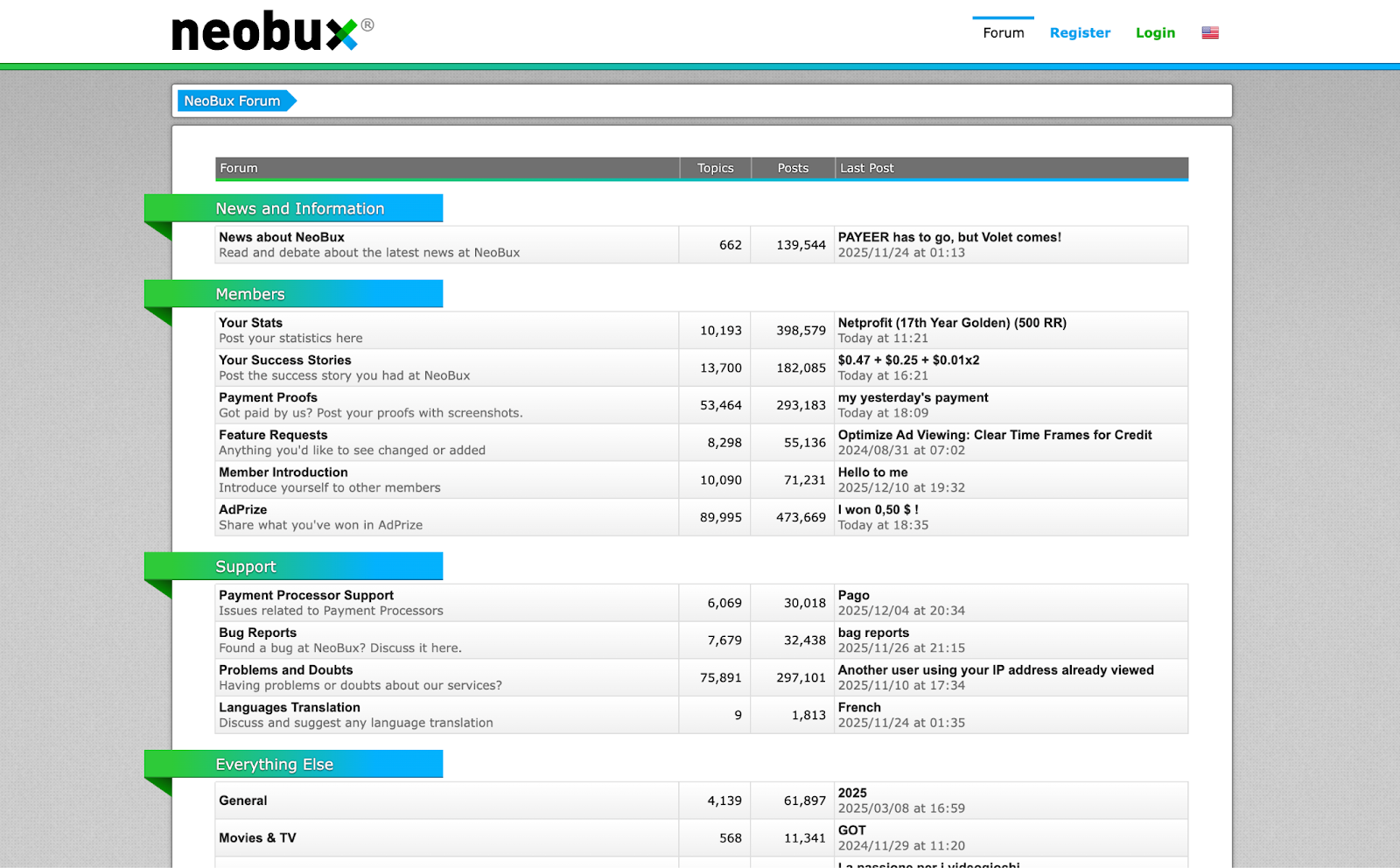Open the Languages Translation forum
This screenshot has width=1400, height=868.
[x=289, y=708]
